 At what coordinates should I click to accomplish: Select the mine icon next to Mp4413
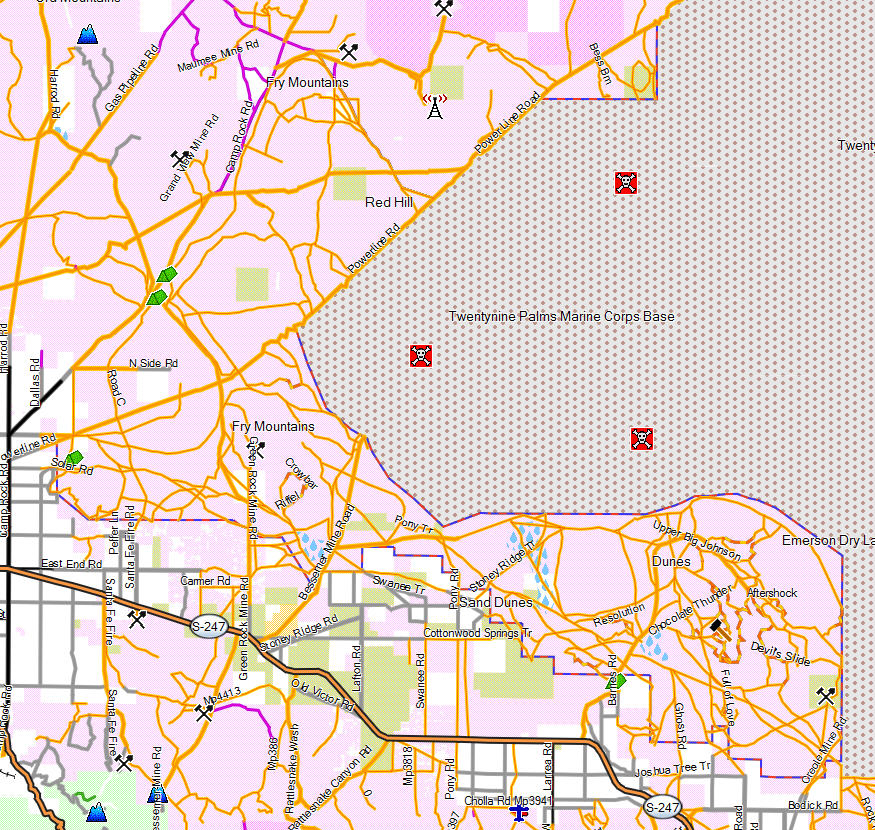pos(204,712)
